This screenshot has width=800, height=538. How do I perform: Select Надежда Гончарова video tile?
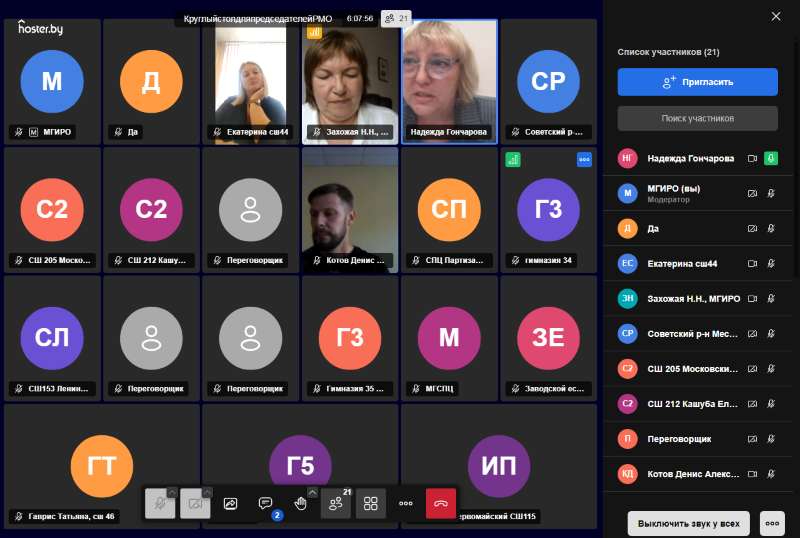coord(449,82)
